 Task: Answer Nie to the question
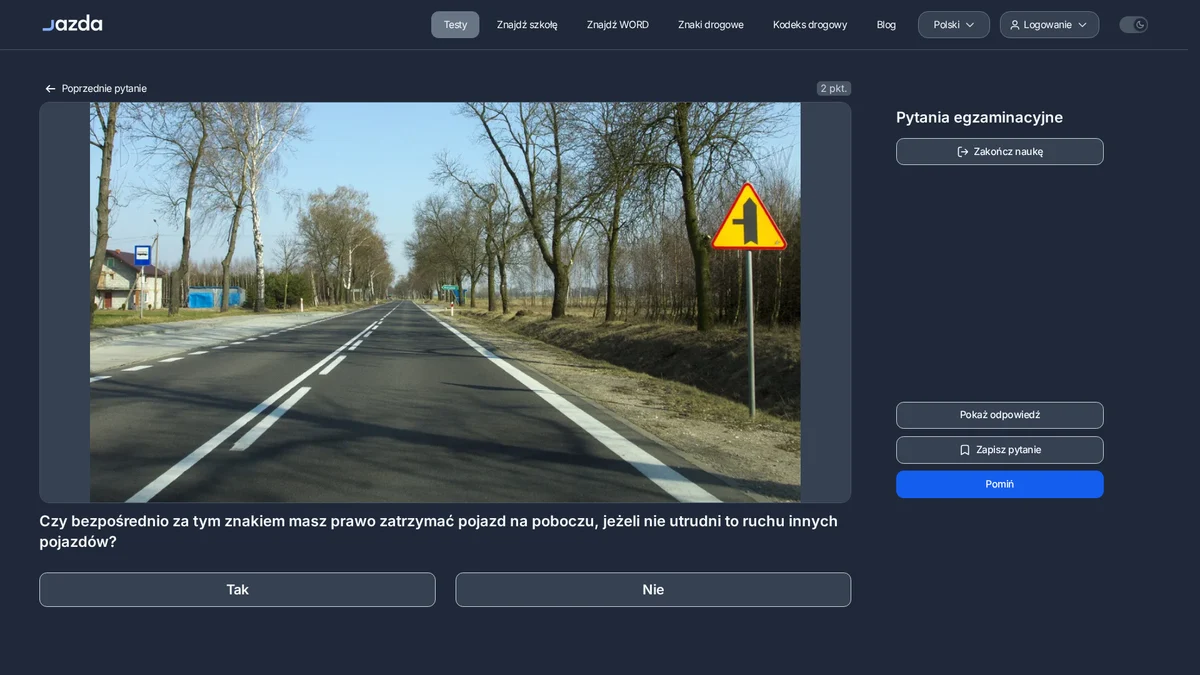point(653,590)
